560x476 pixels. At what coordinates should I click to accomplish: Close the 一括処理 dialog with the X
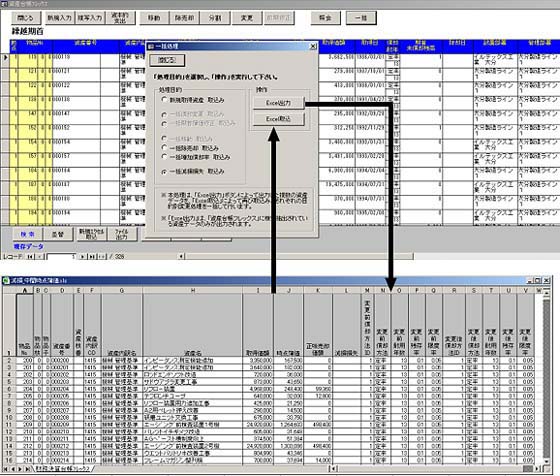pos(313,46)
